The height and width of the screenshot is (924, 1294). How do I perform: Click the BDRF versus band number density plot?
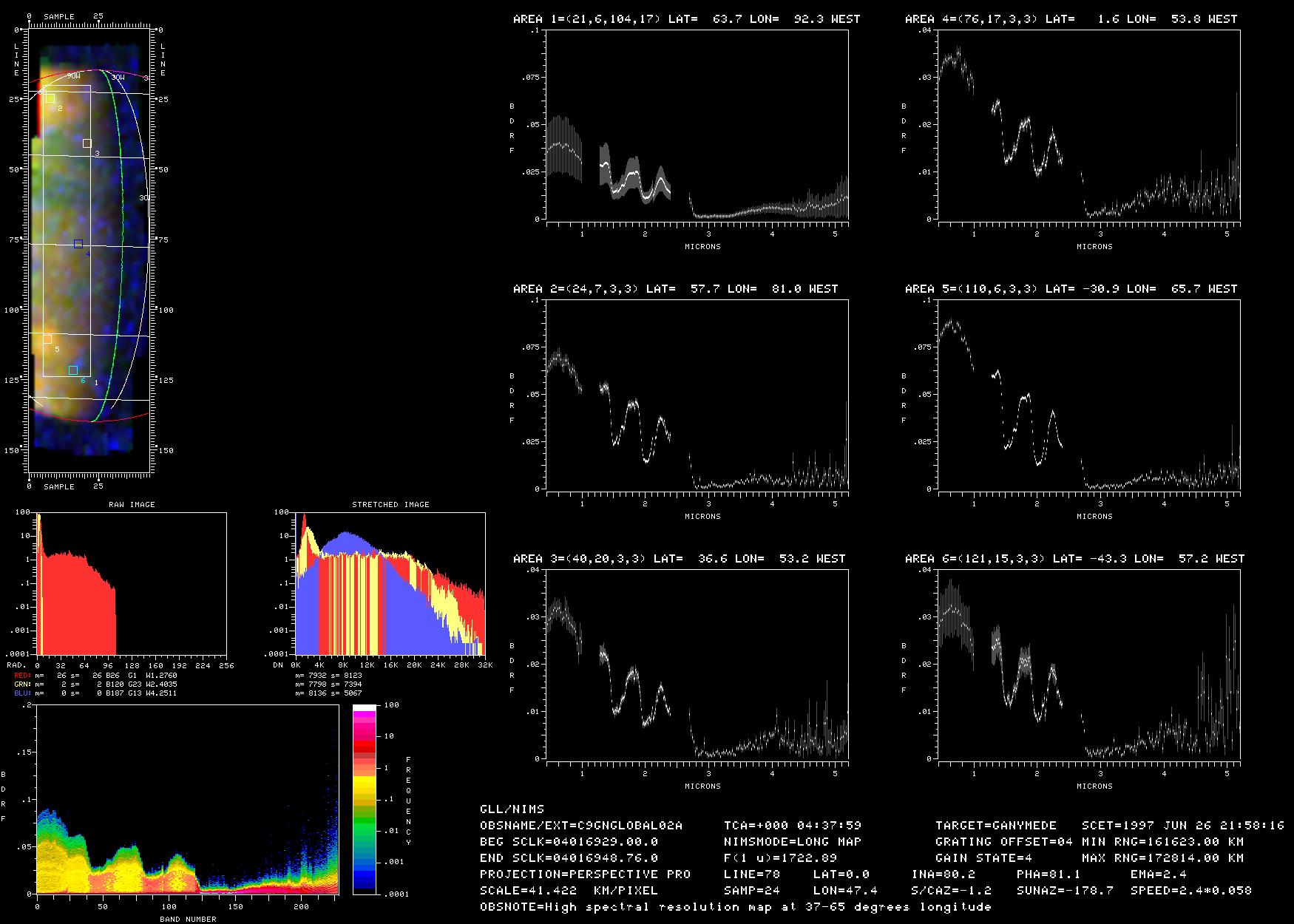point(187,800)
